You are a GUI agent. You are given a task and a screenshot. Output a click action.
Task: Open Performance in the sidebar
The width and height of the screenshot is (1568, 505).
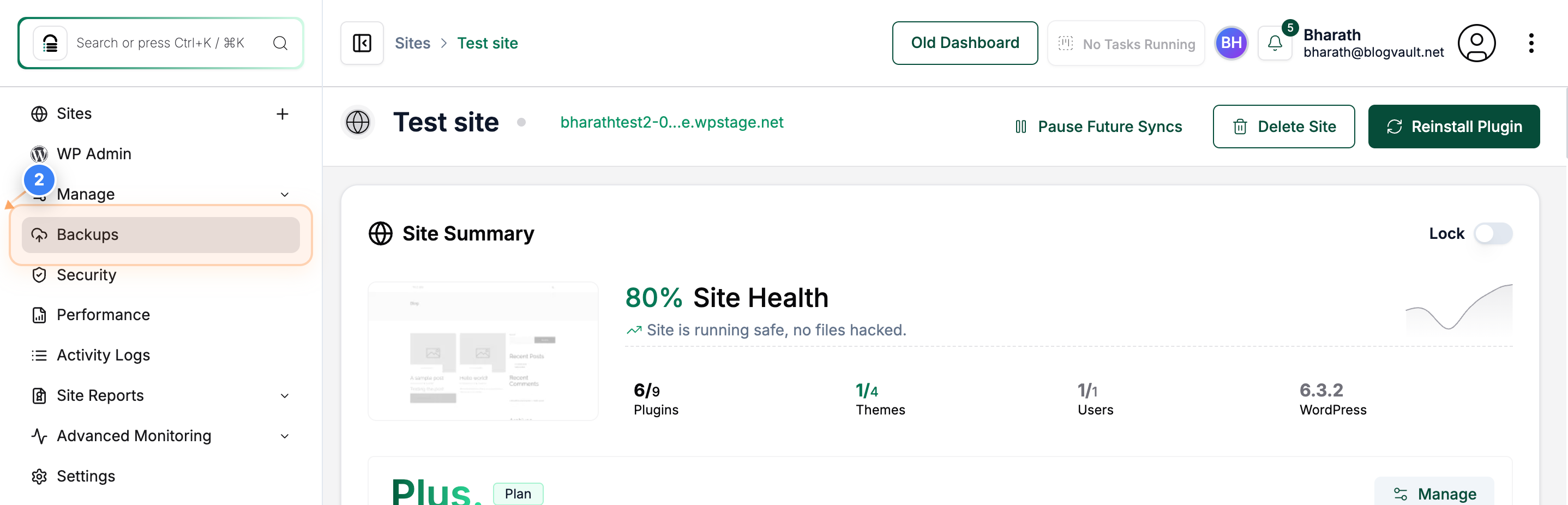[103, 315]
